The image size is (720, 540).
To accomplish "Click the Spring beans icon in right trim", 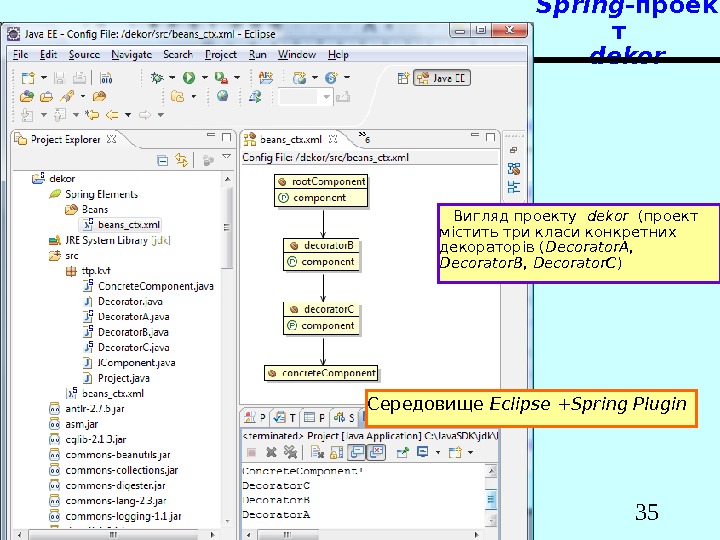I will click(514, 169).
